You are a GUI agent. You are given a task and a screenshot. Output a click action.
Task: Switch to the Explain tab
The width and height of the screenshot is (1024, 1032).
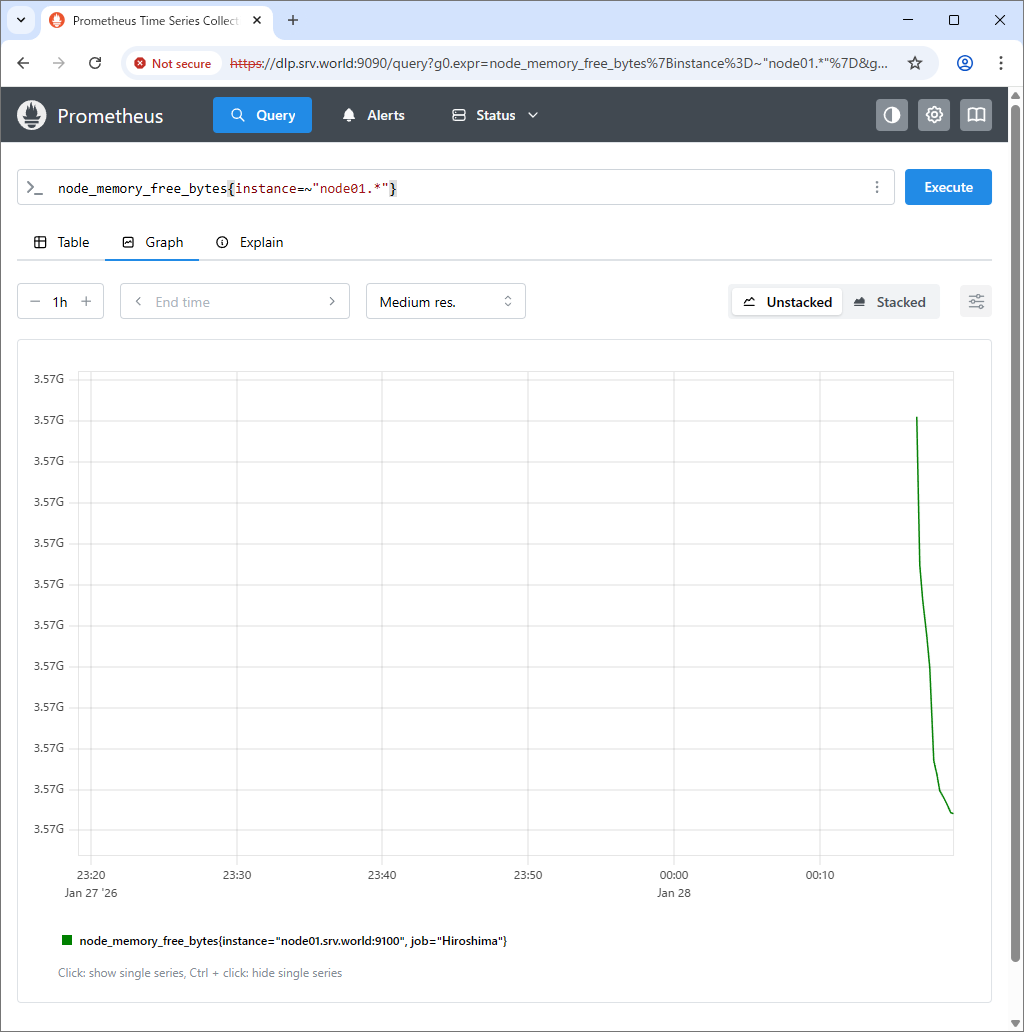tap(249, 242)
